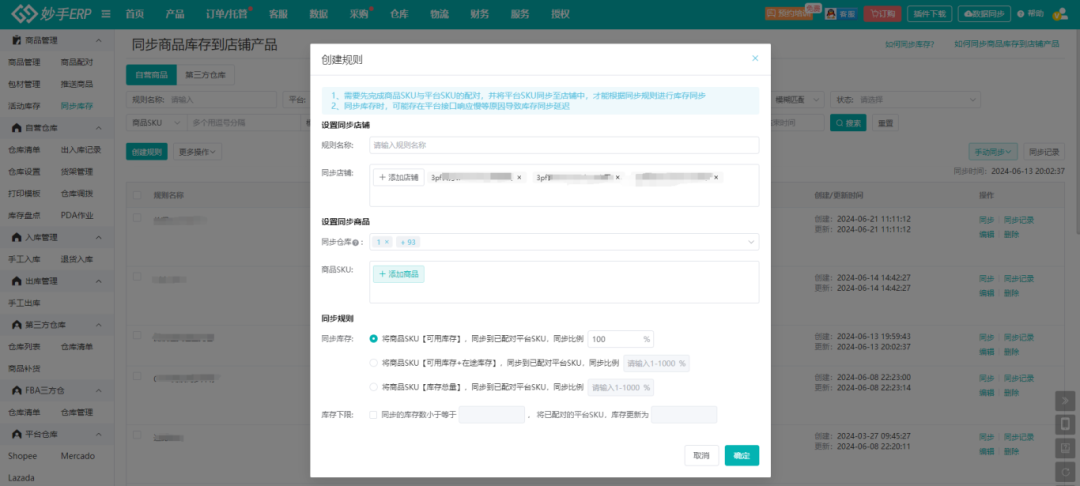This screenshot has width=1080, height=486.
Task: Enable the 库存下限 checkbox
Action: (x=374, y=414)
